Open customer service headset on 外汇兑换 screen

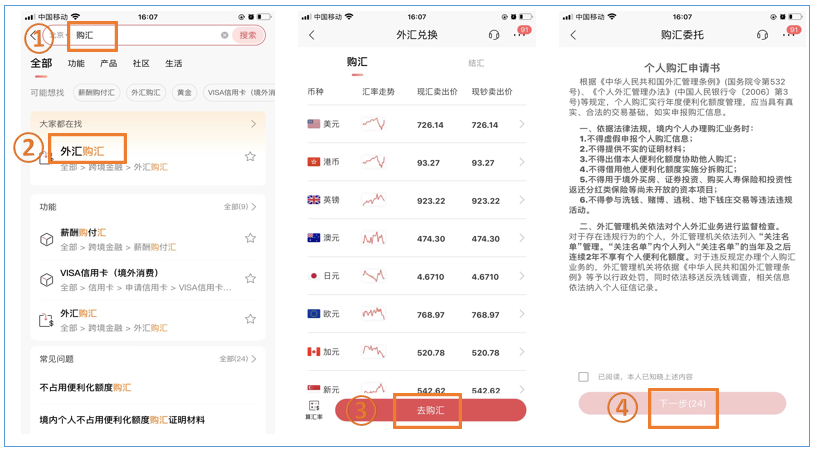click(493, 35)
